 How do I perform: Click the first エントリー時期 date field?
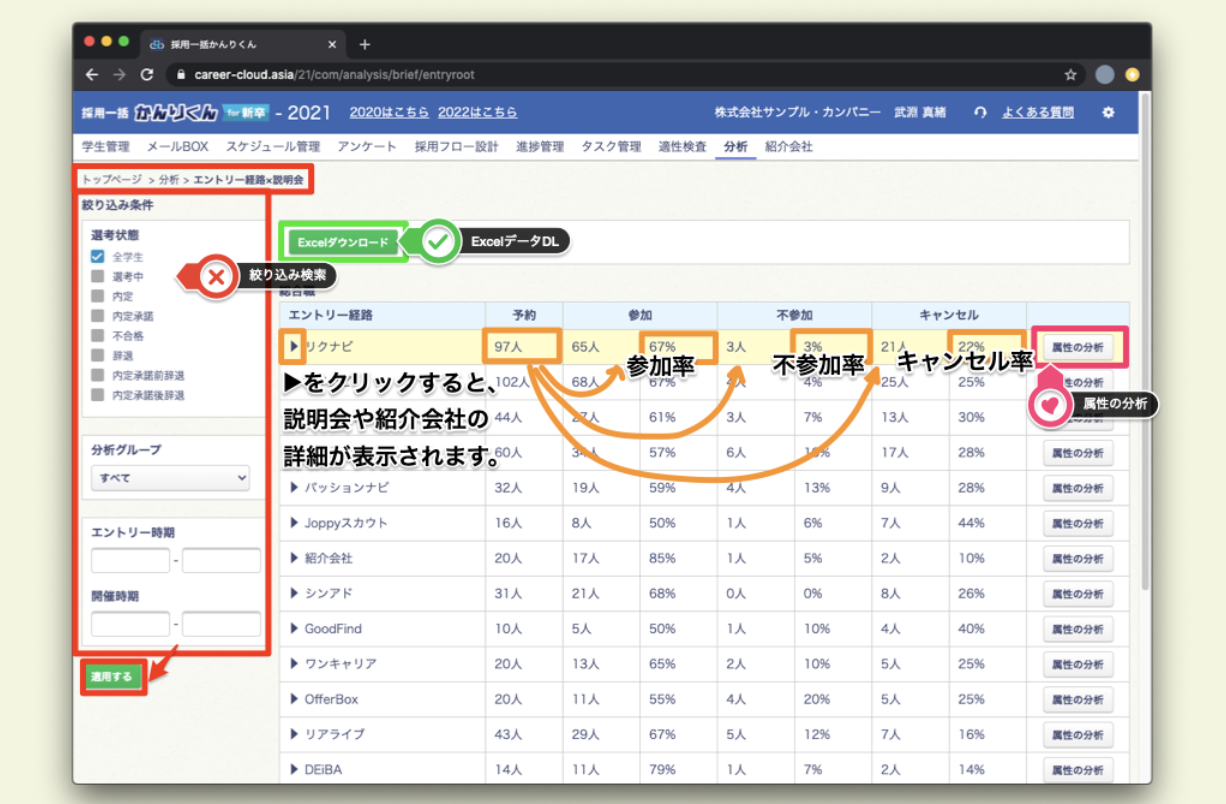[130, 561]
